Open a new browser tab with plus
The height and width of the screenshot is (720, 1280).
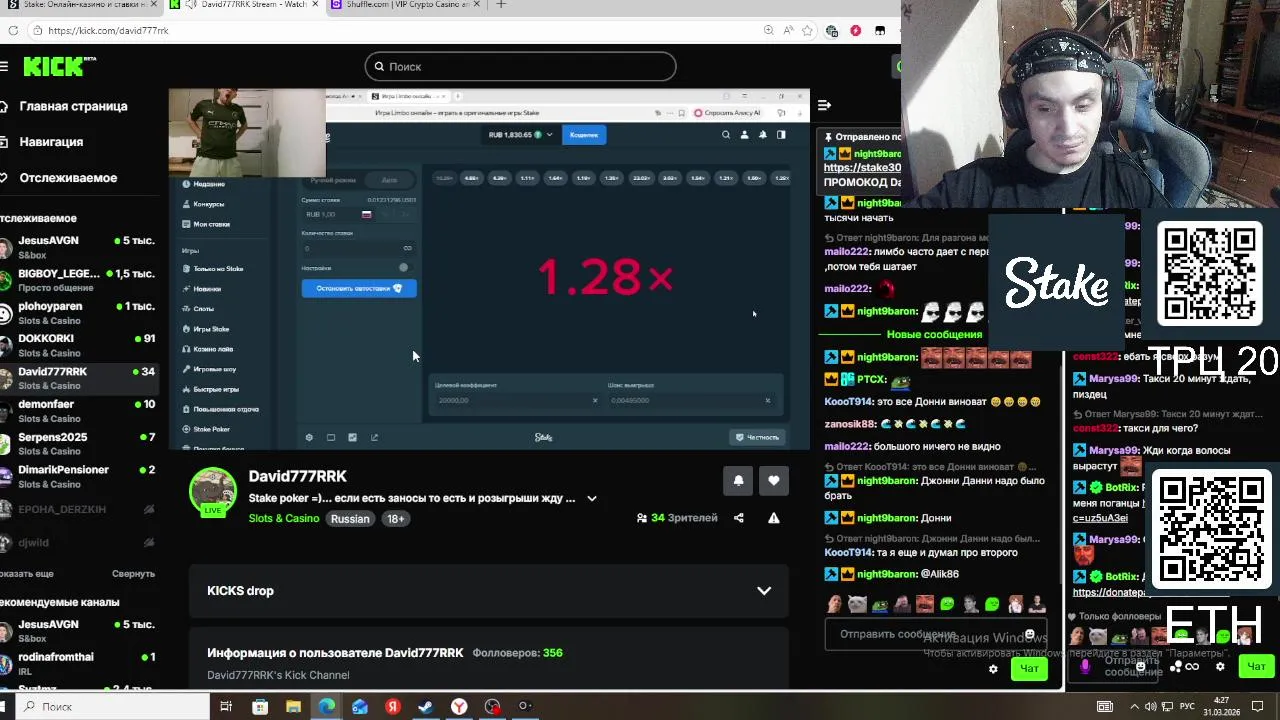[x=500, y=5]
